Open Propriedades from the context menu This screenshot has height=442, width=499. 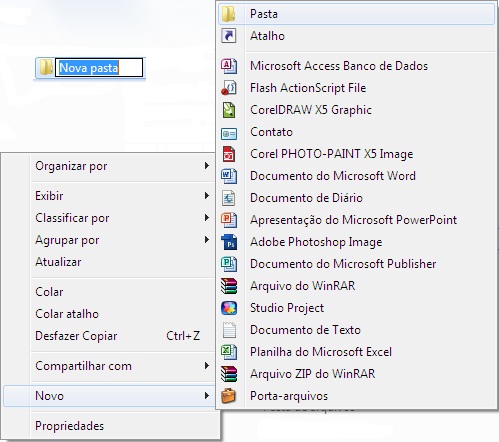(69, 426)
